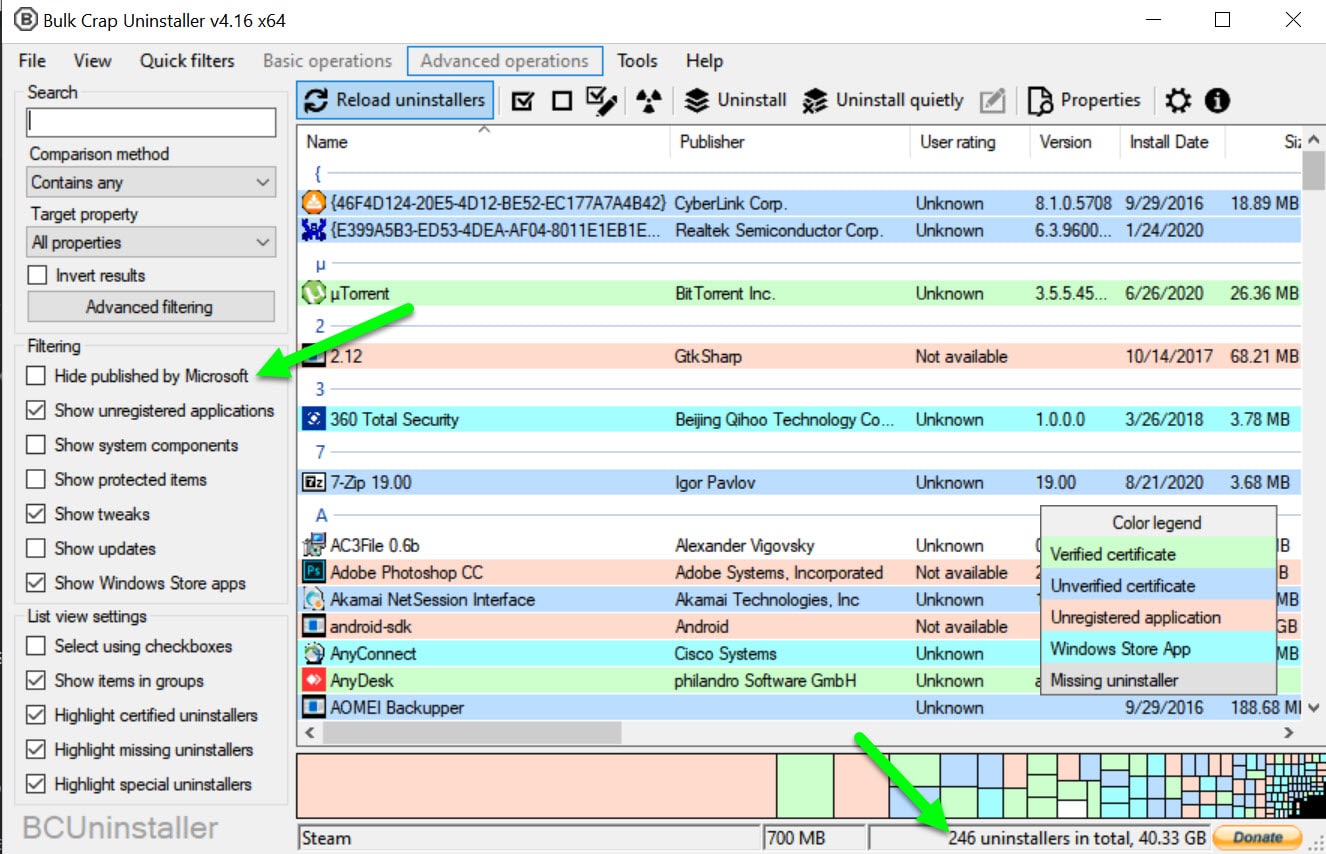
Task: Select the GtkSharp 2.12 row
Action: coord(800,356)
